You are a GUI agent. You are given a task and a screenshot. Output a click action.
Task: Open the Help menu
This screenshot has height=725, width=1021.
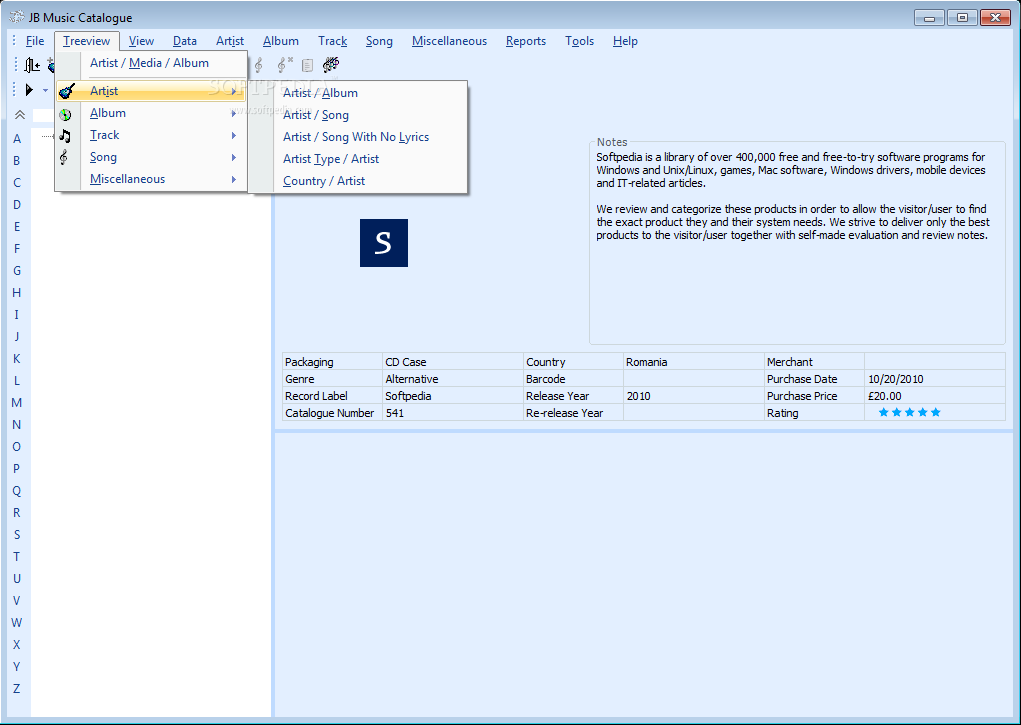point(625,41)
